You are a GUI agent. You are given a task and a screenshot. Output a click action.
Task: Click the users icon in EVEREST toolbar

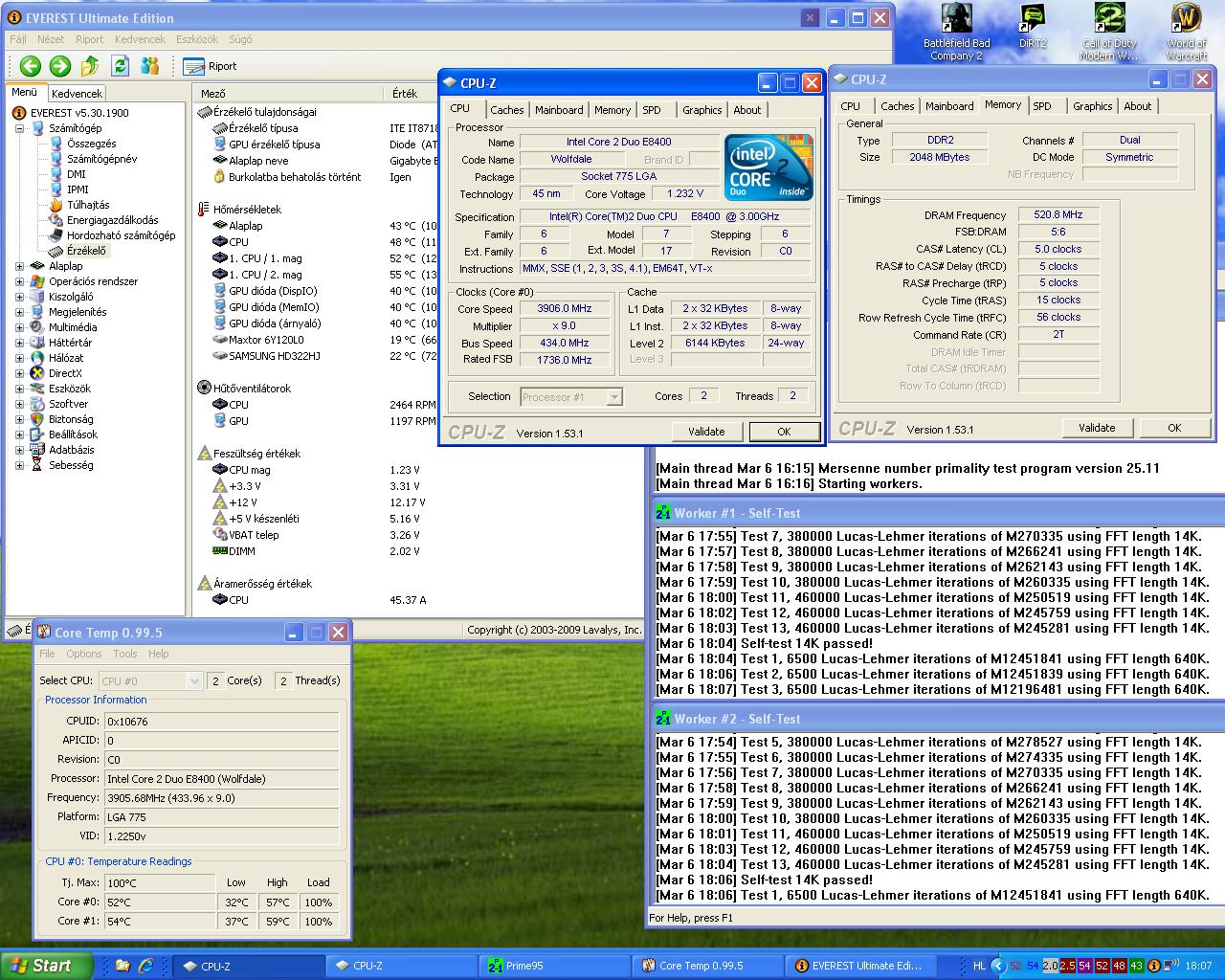click(149, 66)
